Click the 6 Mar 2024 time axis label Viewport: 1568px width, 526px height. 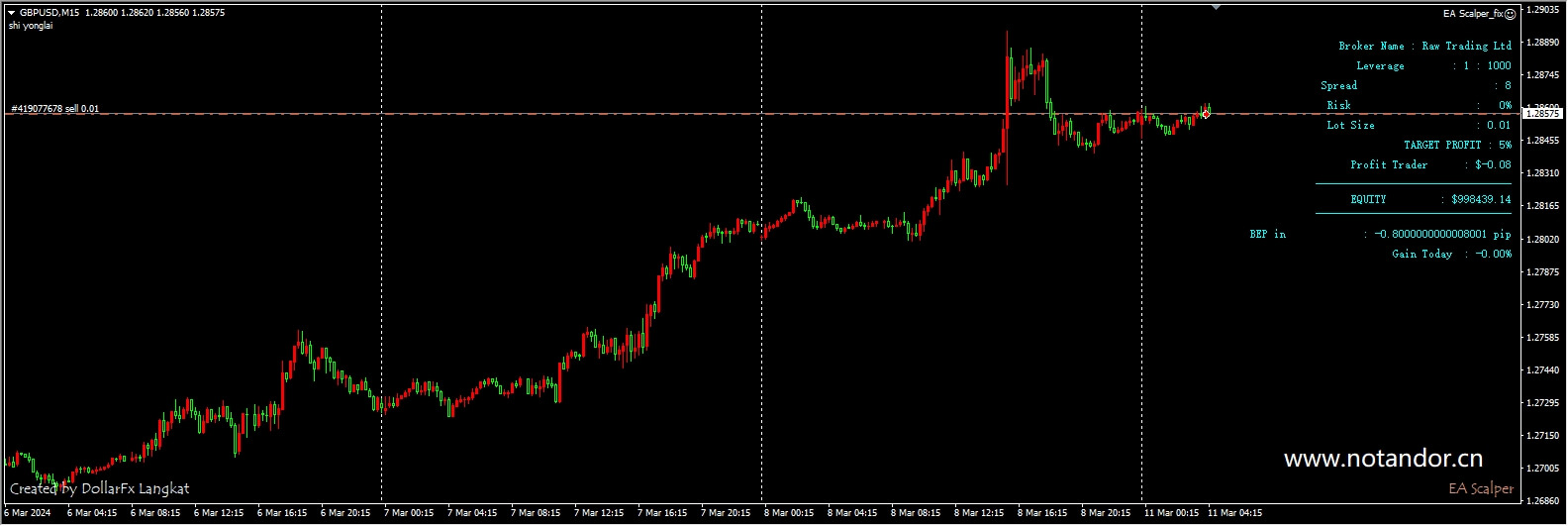(x=28, y=513)
